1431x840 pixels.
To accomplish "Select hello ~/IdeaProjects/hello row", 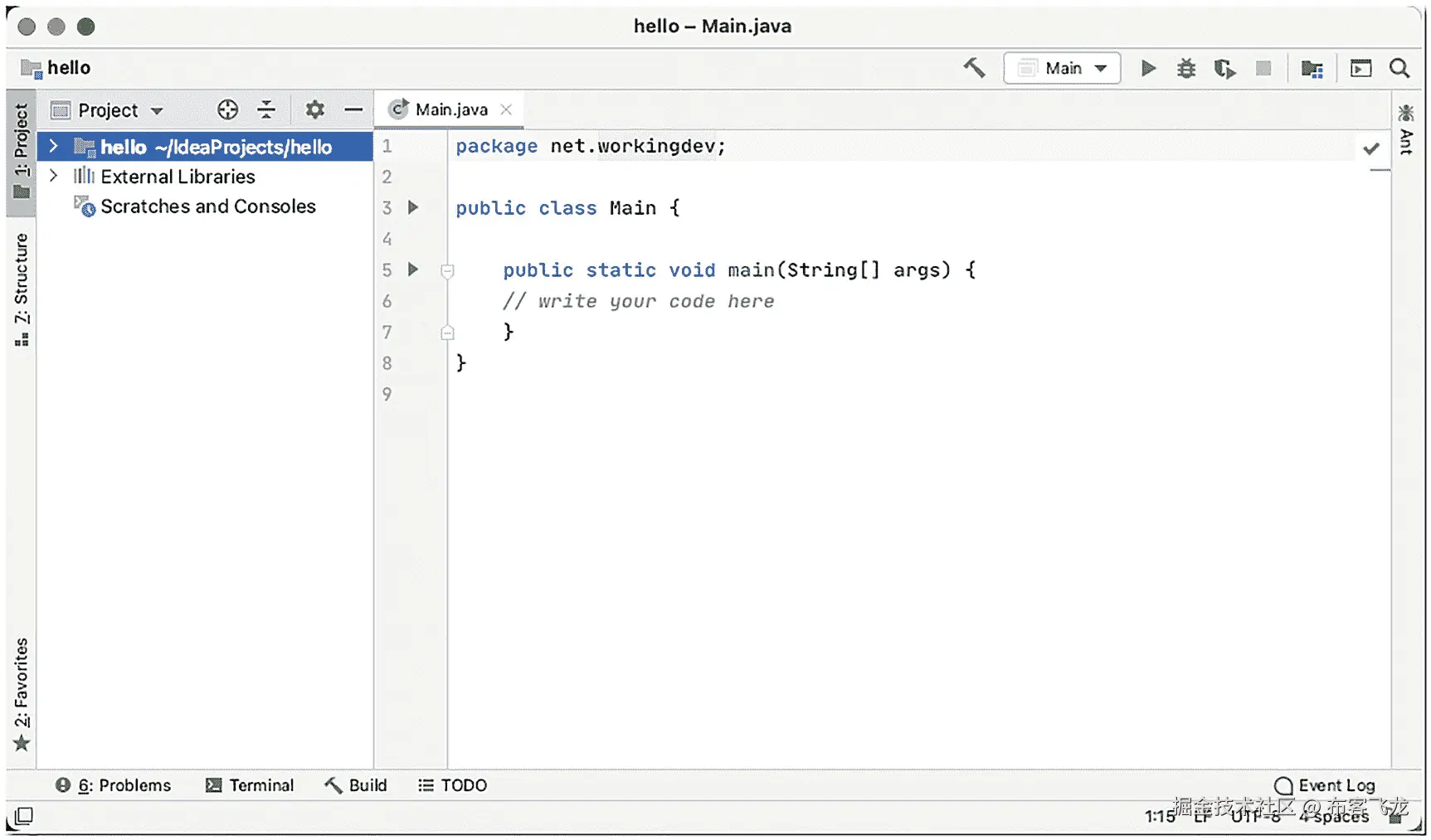I will click(x=205, y=147).
